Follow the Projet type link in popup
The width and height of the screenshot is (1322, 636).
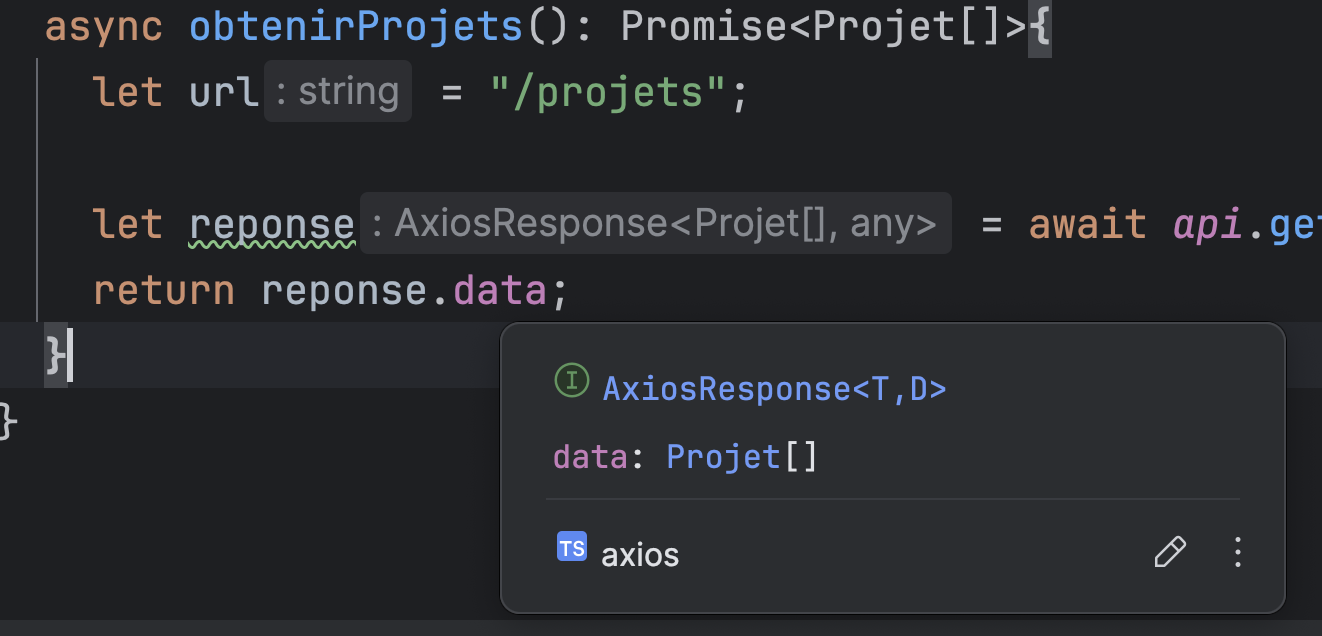[723, 457]
